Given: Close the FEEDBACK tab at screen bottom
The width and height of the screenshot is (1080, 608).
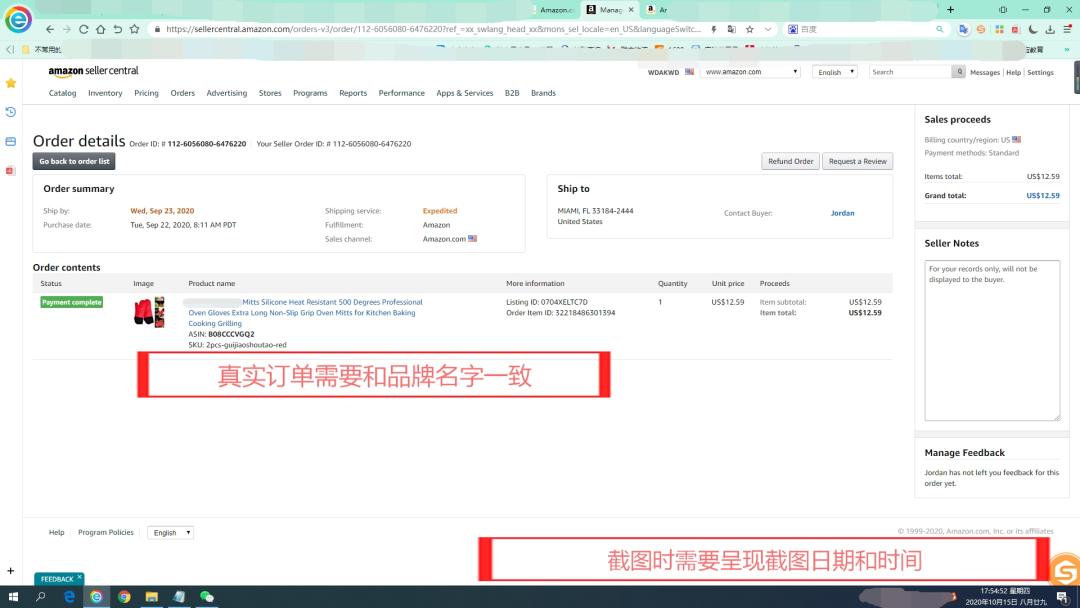Looking at the screenshot, I should click(x=78, y=578).
